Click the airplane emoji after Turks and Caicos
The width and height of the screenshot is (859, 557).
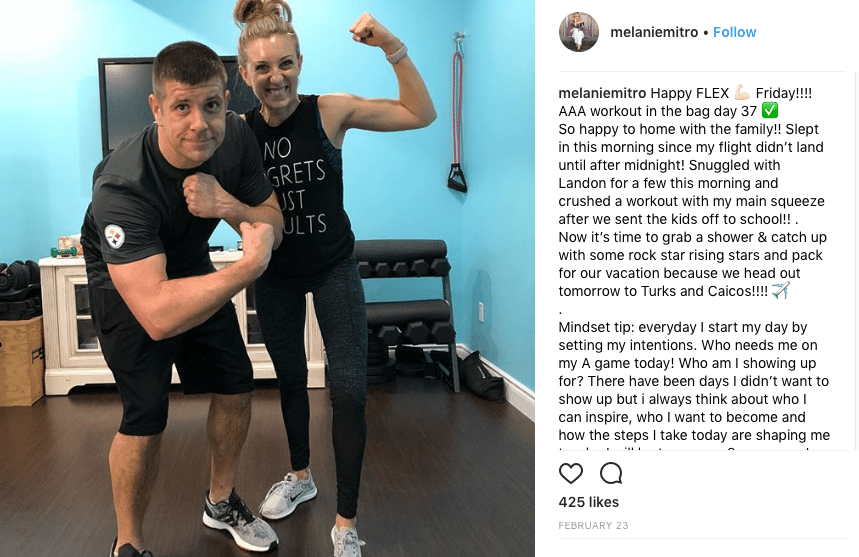click(x=780, y=290)
